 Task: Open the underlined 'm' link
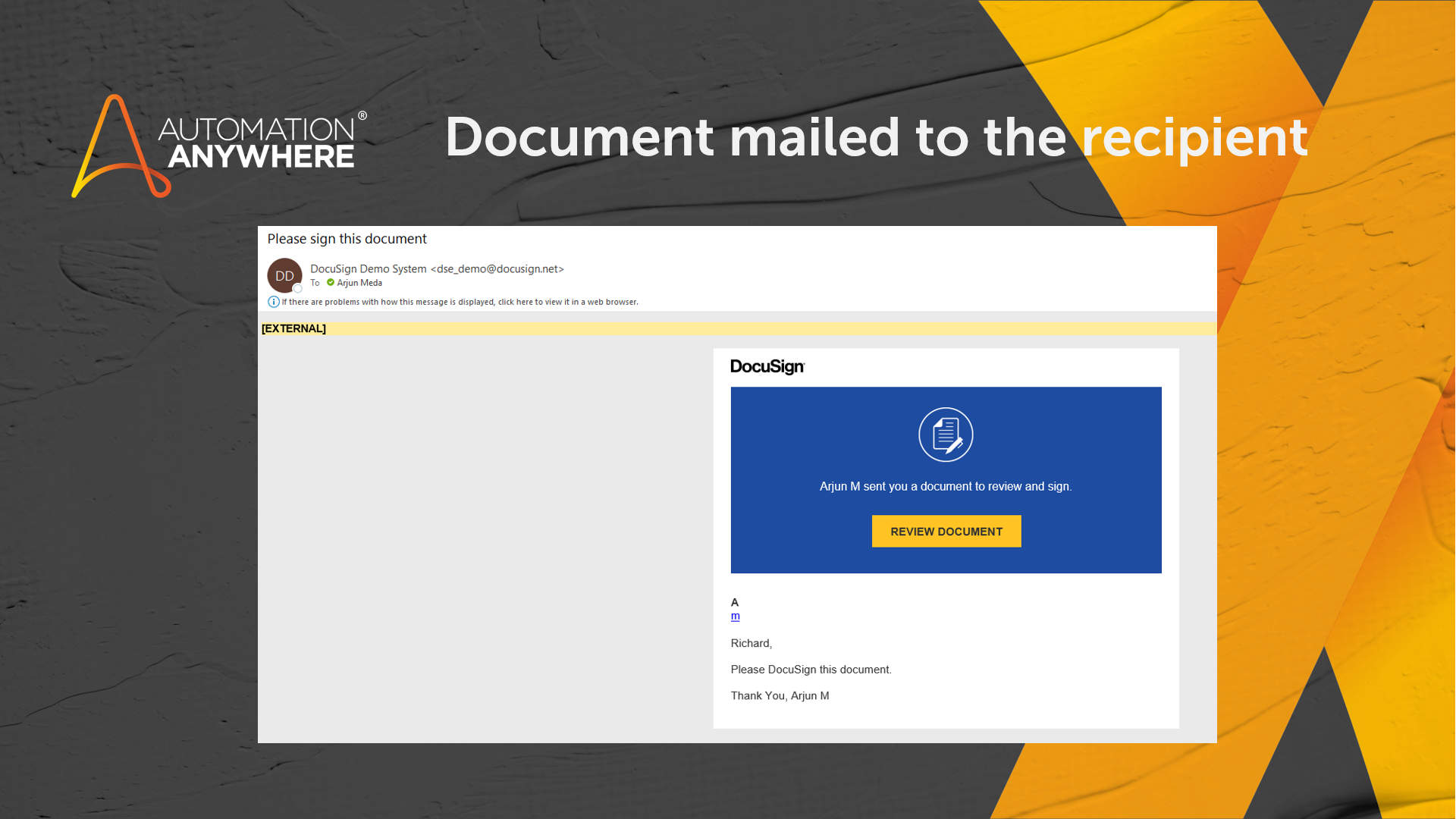coord(735,617)
